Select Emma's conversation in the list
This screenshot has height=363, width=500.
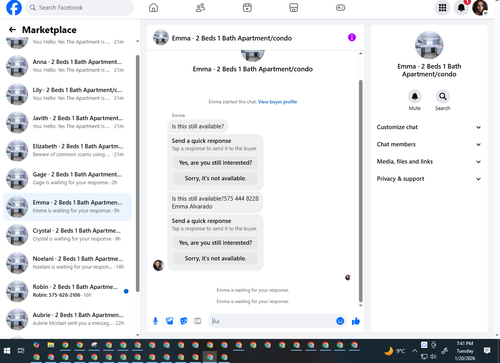[x=67, y=207]
